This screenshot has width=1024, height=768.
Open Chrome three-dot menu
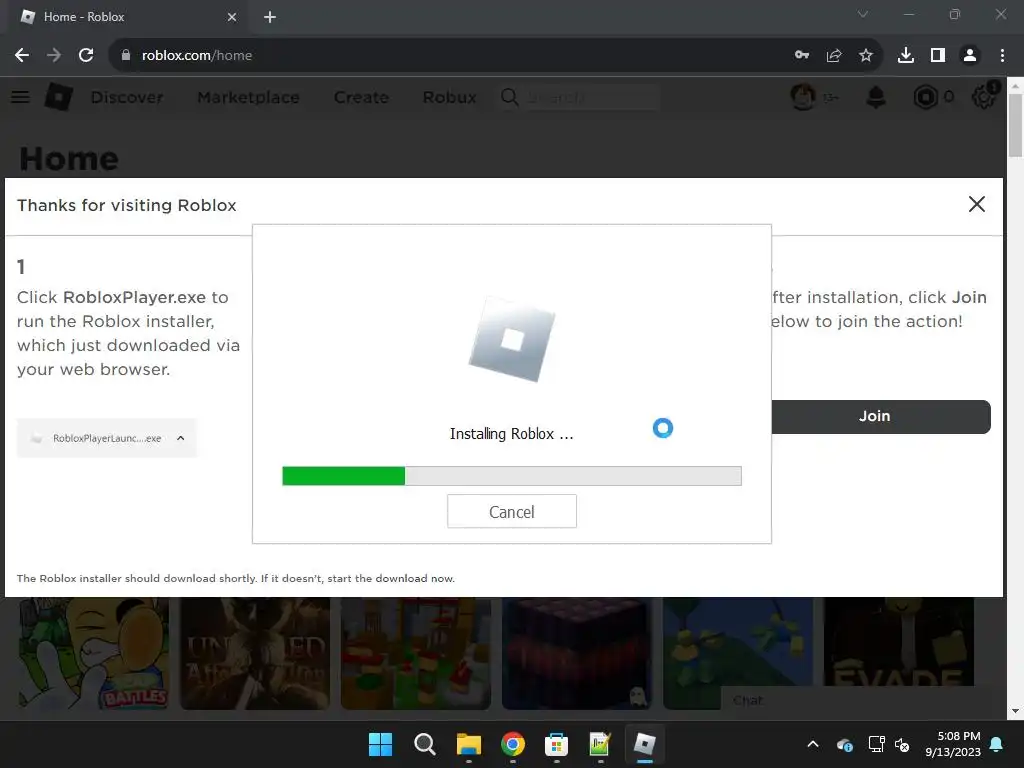click(1002, 56)
